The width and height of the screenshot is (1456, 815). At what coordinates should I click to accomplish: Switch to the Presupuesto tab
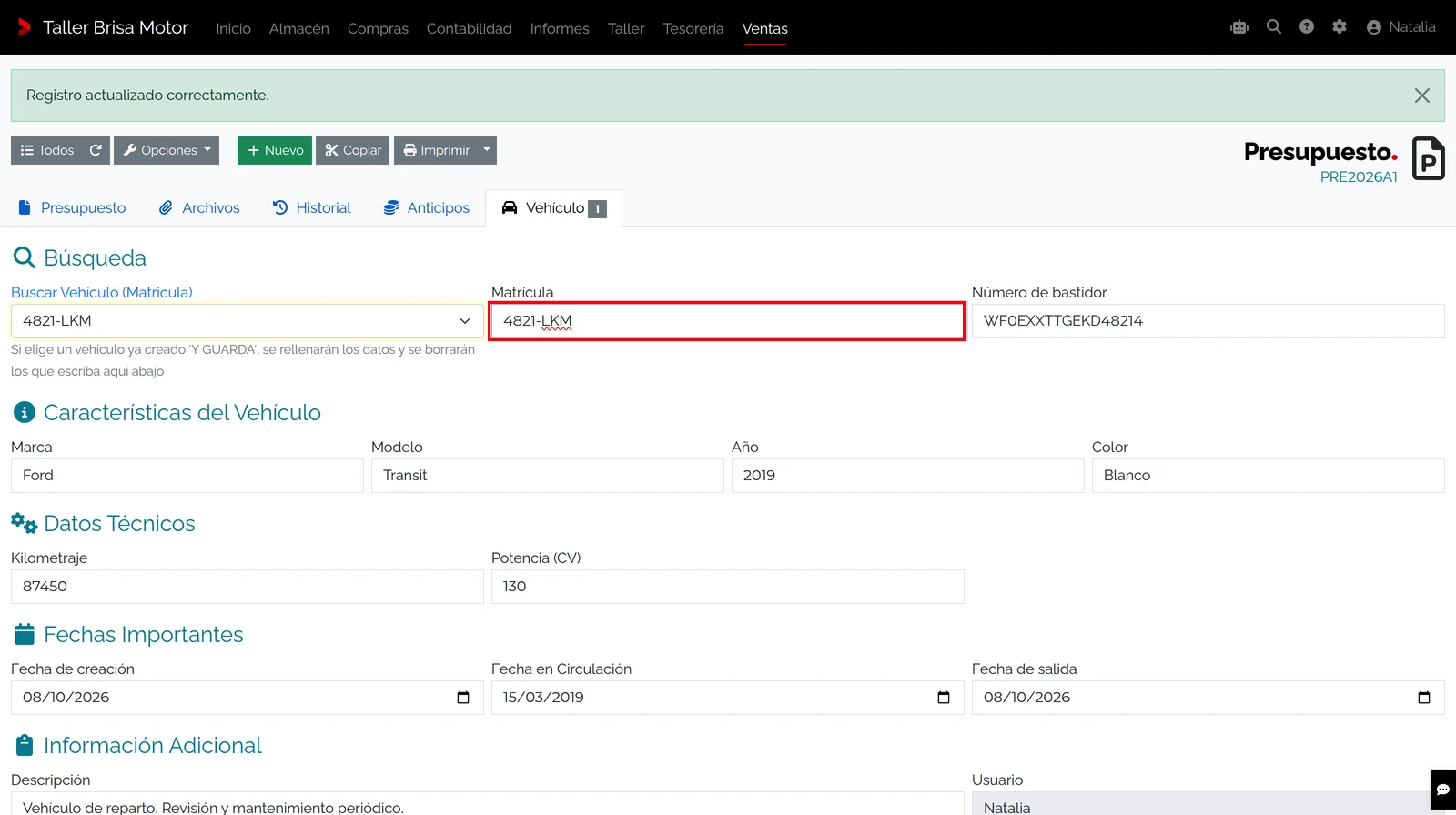pos(72,208)
